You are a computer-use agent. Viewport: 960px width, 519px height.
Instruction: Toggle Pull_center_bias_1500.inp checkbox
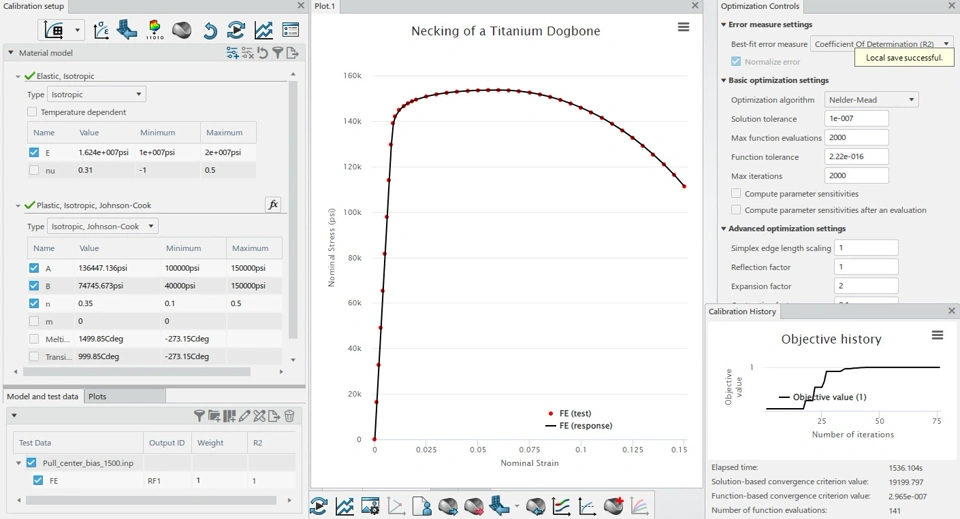pos(32,463)
